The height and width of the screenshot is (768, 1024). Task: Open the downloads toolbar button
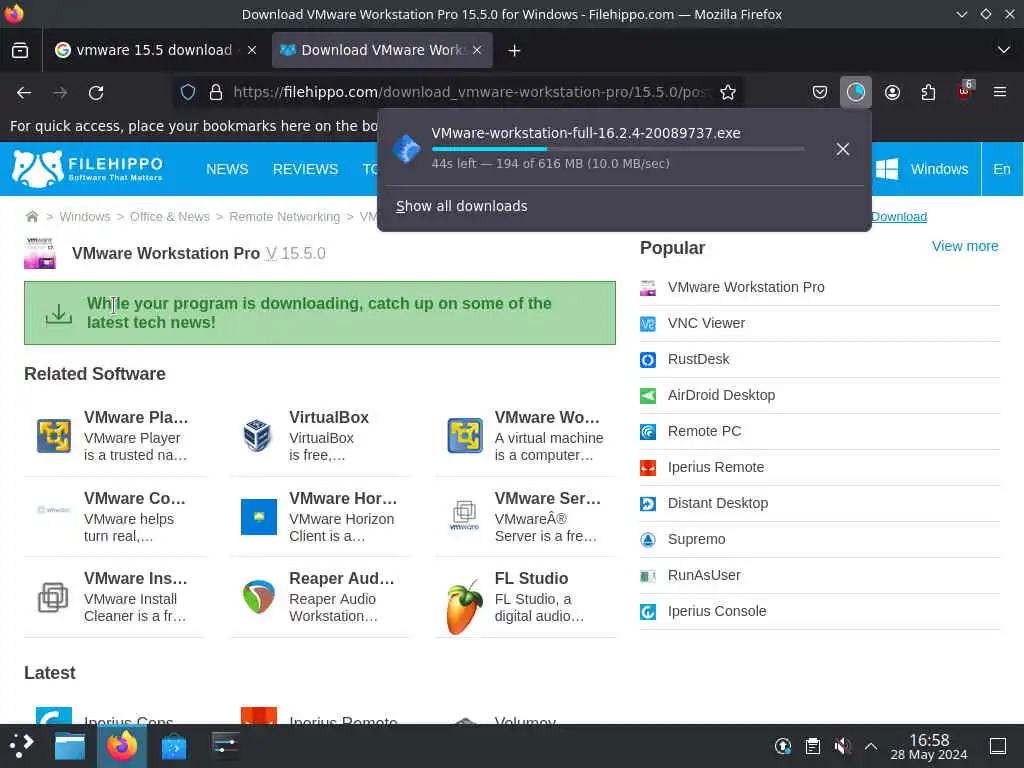[x=856, y=93]
